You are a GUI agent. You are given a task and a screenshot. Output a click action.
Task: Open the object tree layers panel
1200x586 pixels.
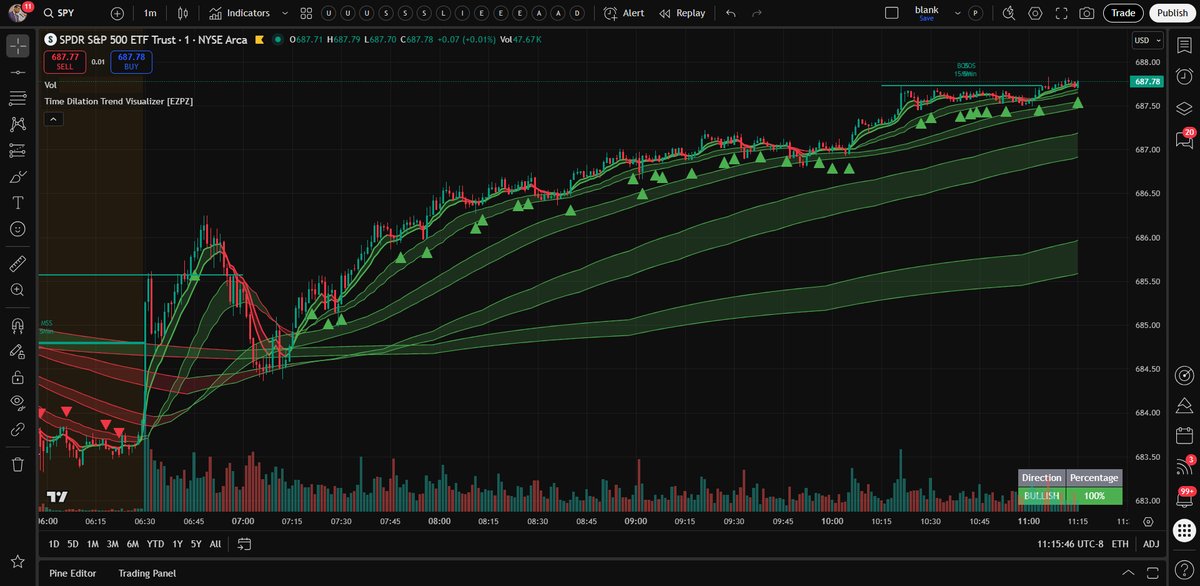pos(1185,108)
